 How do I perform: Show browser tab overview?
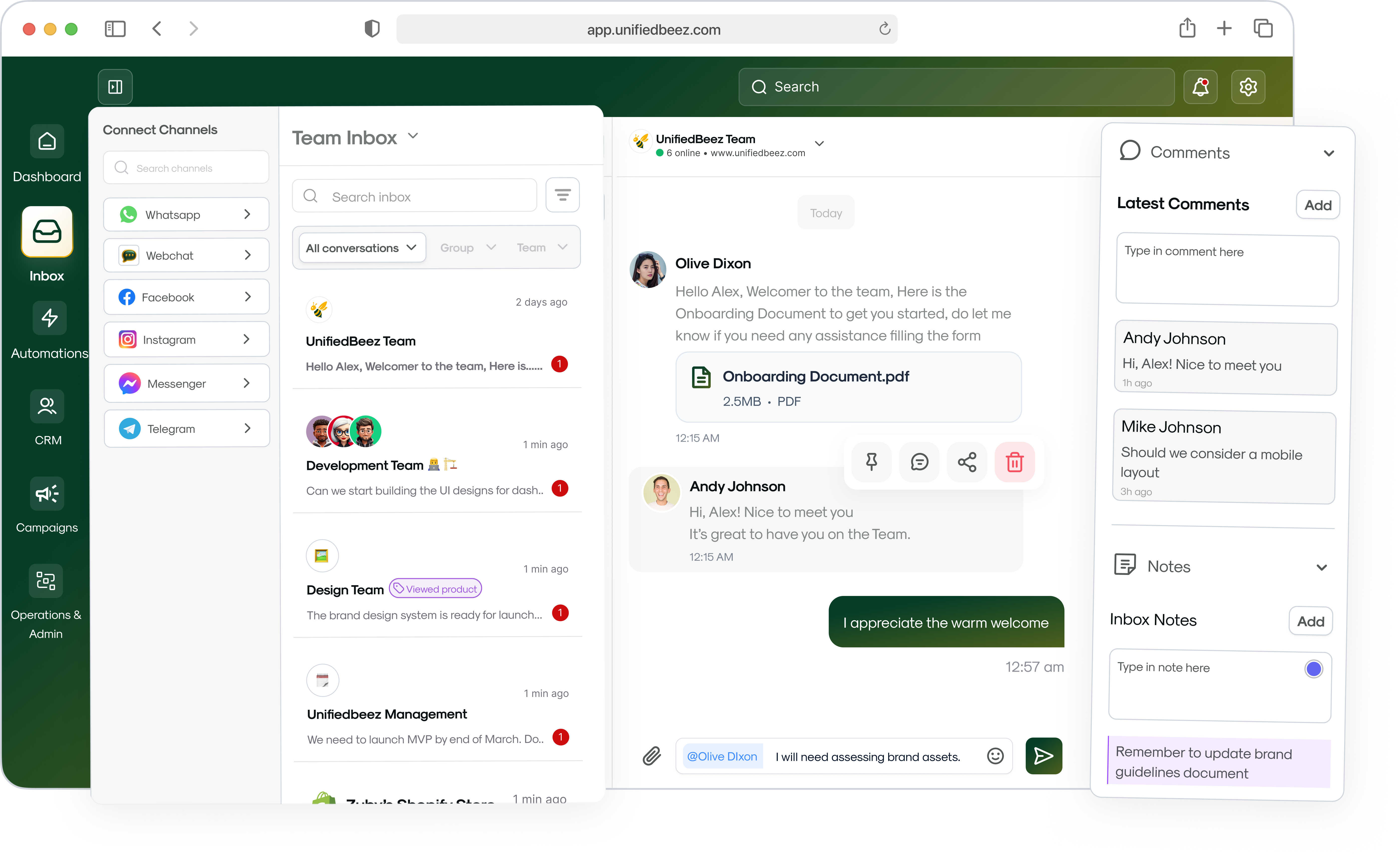point(1263,28)
